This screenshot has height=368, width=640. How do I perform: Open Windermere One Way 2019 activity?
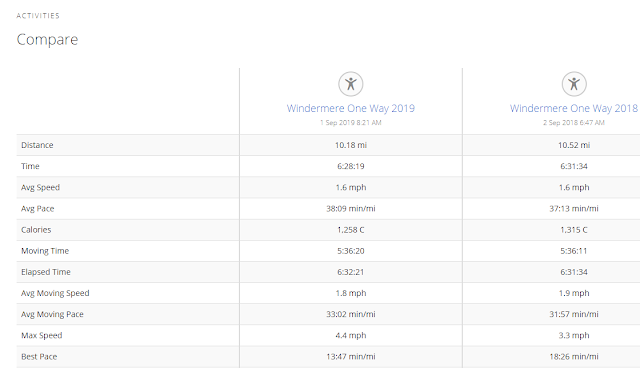click(x=351, y=109)
